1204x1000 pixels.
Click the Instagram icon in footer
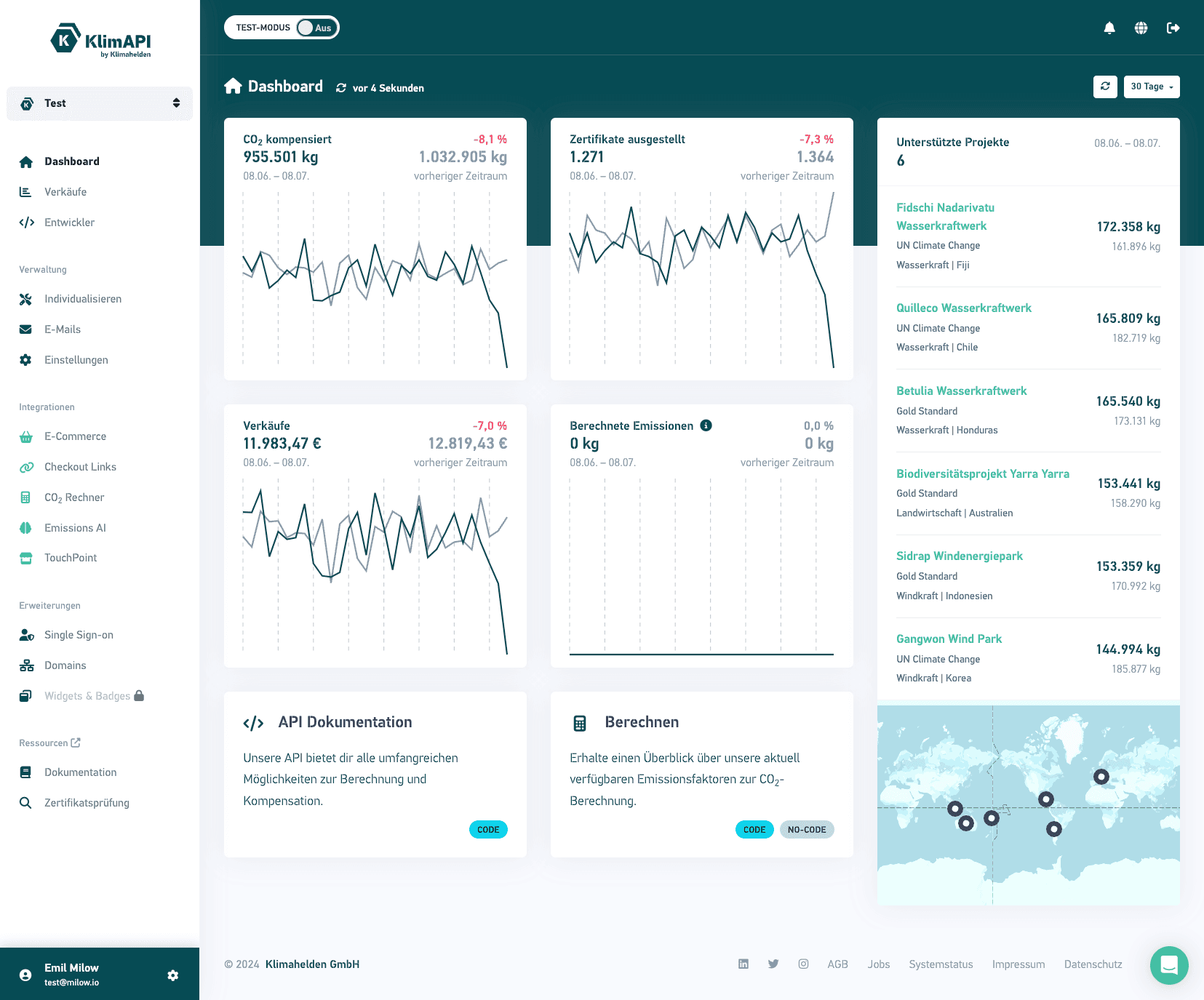803,964
